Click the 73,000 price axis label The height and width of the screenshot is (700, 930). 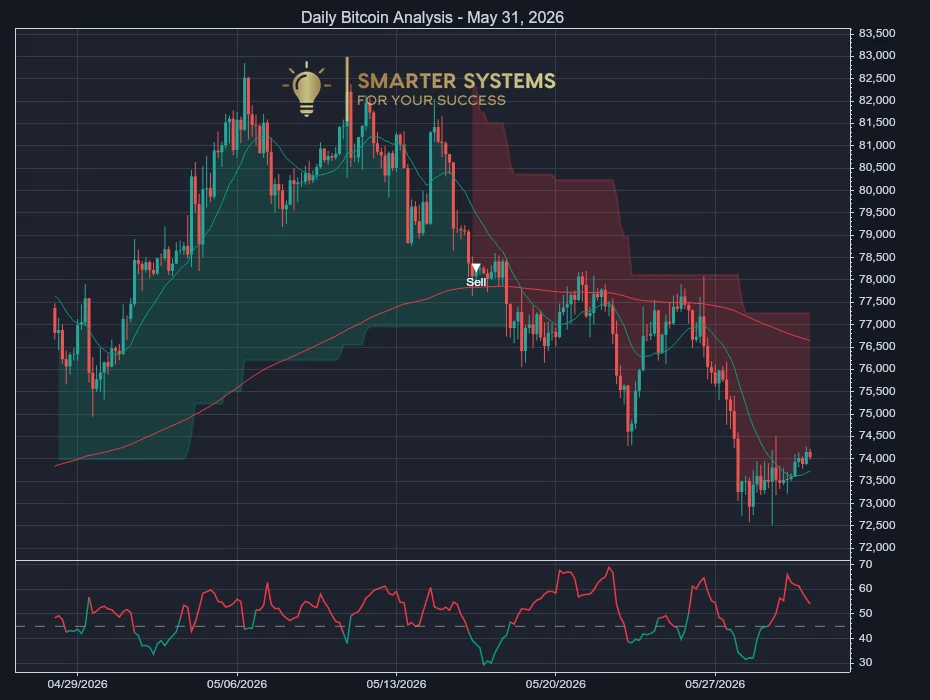coord(877,504)
